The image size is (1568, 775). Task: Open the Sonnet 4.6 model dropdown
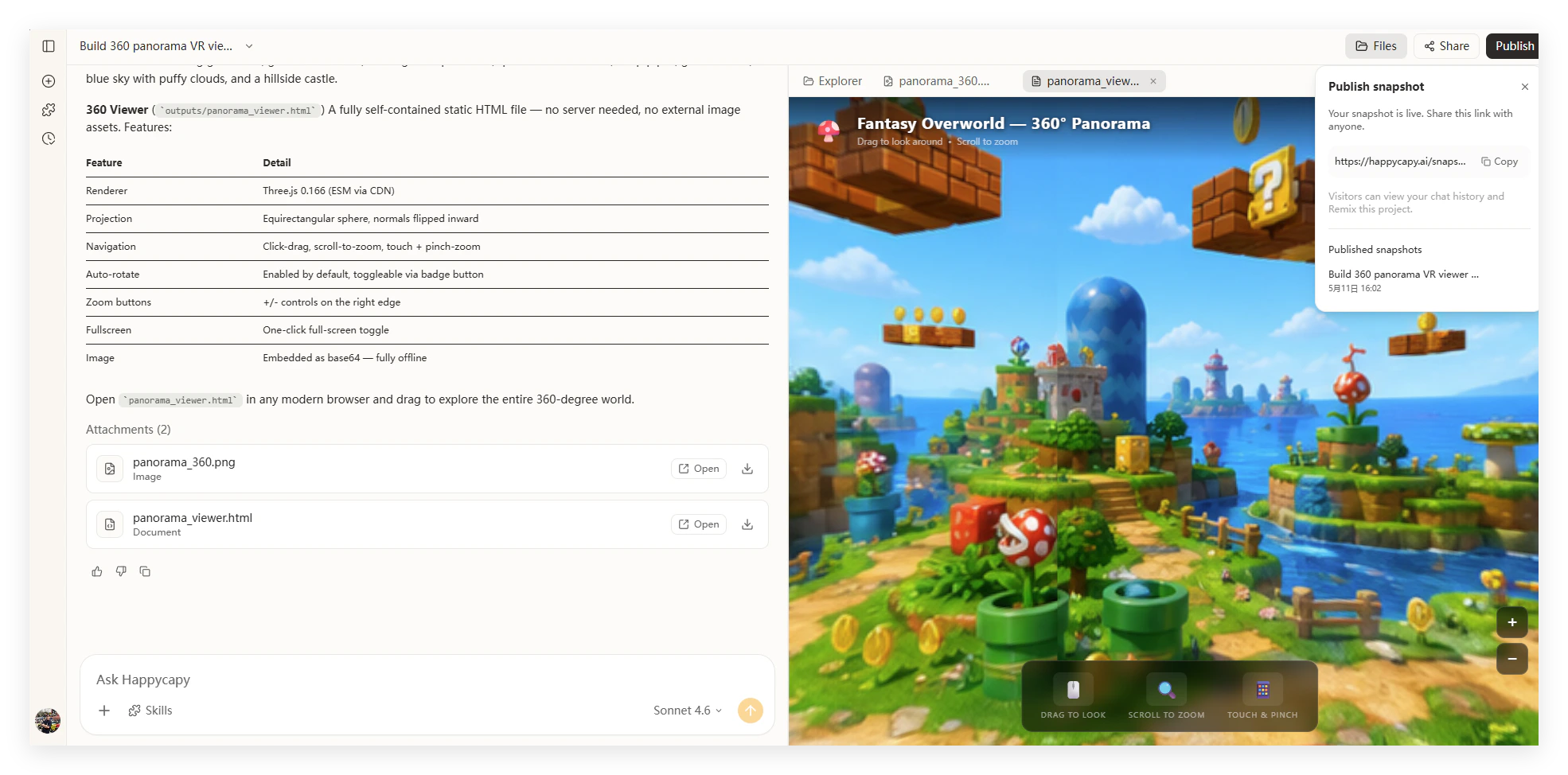[x=688, y=711]
